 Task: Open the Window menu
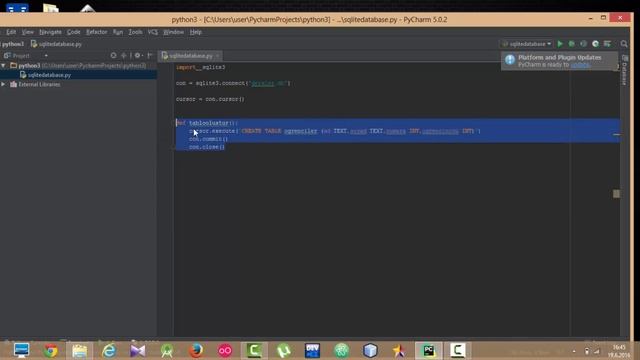pos(173,32)
